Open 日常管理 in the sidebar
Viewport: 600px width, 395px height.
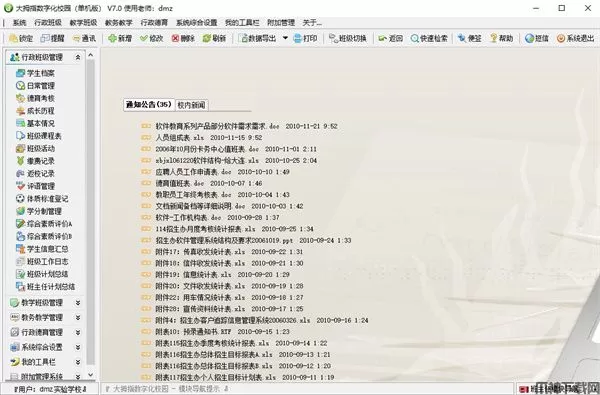(35, 86)
